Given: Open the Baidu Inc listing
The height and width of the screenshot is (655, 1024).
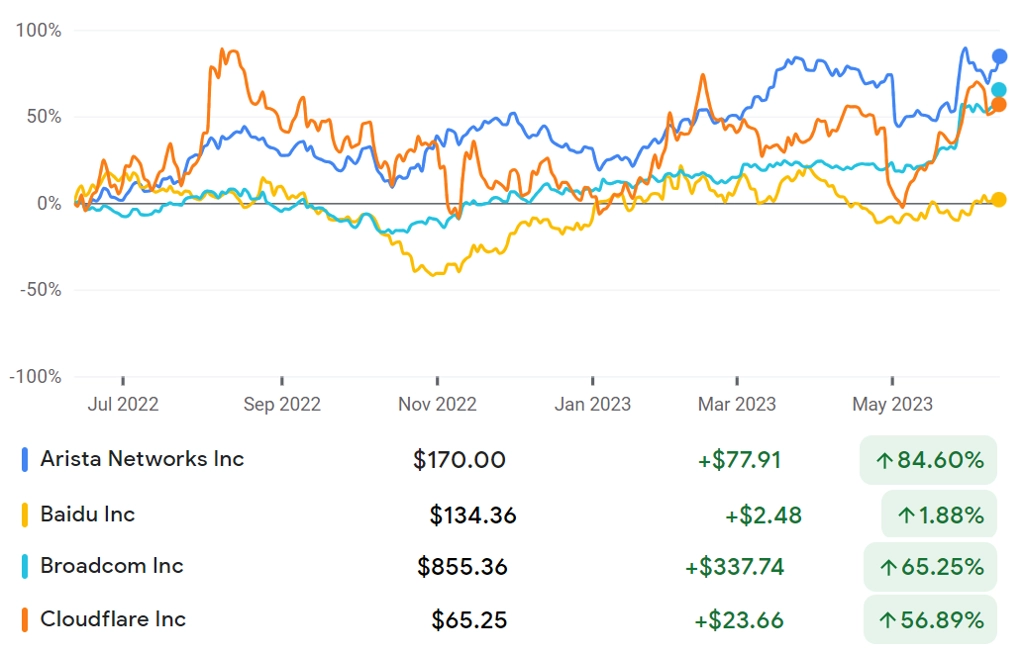Looking at the screenshot, I should [x=88, y=515].
